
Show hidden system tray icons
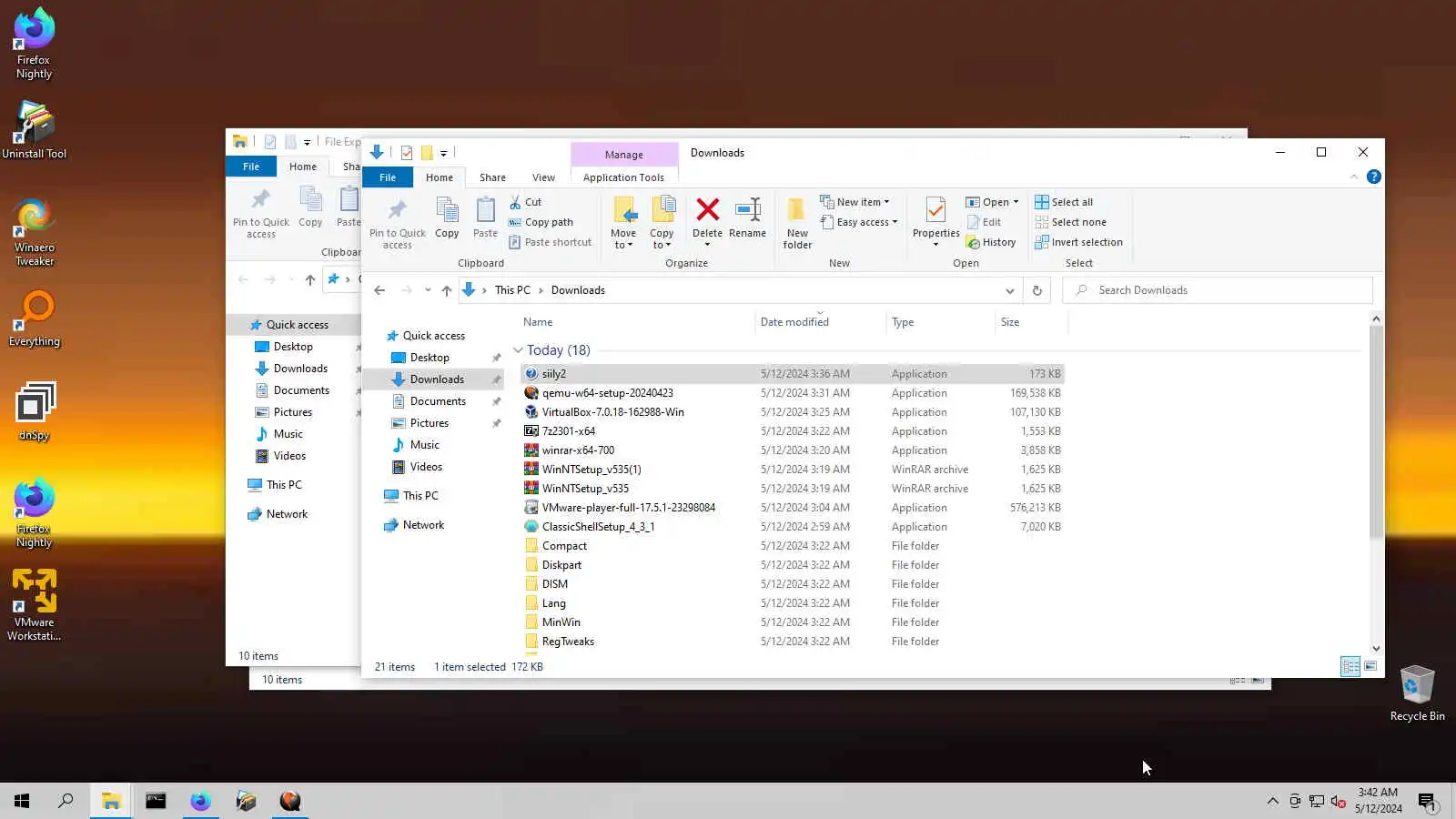(1272, 801)
